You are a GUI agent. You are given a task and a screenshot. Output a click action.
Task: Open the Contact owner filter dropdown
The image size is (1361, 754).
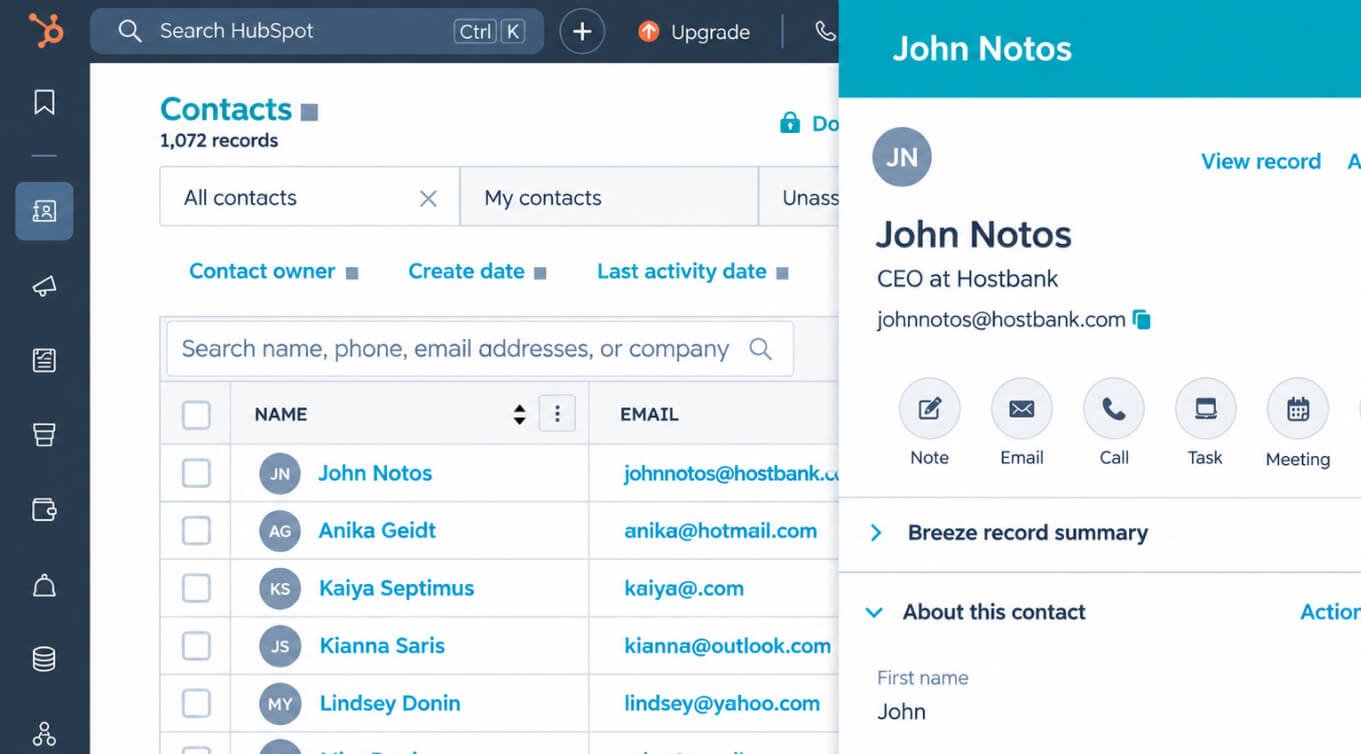click(273, 271)
